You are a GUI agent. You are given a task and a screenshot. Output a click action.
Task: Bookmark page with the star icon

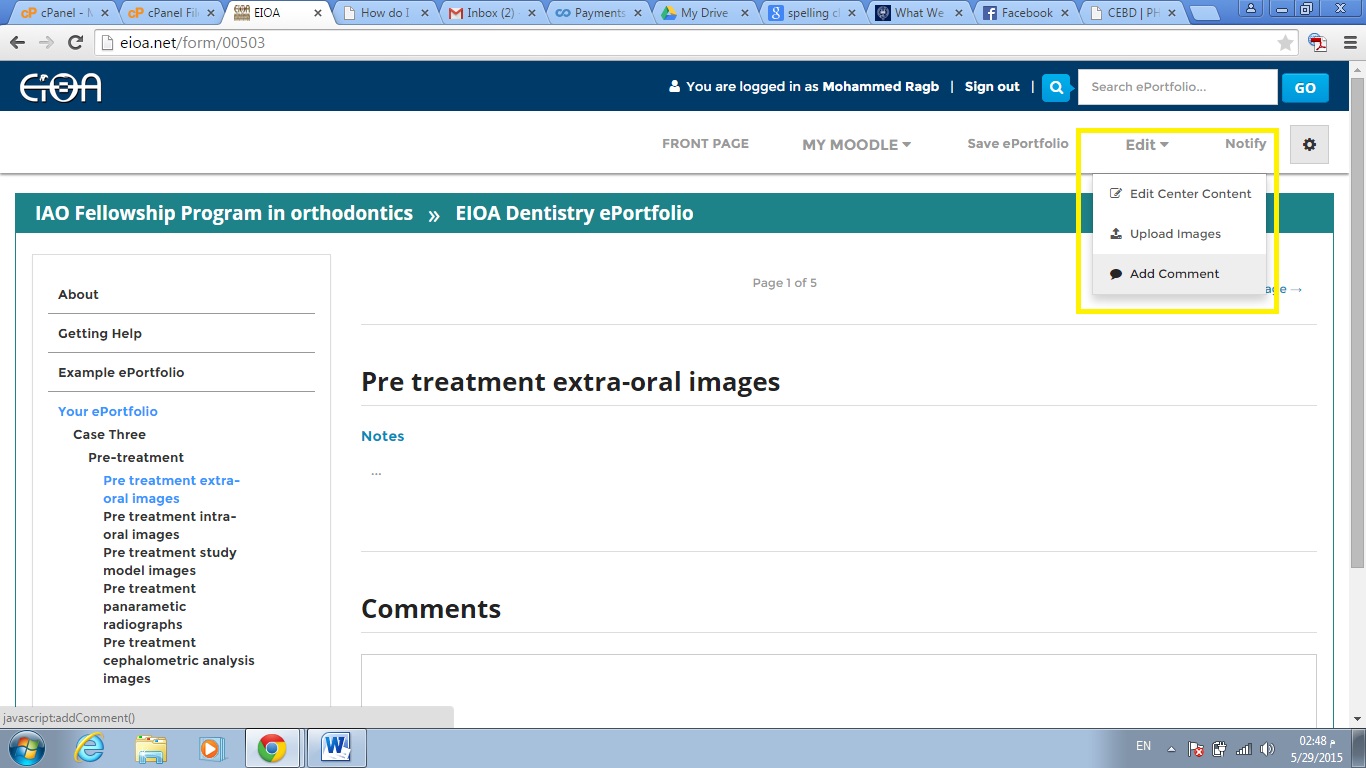tap(1285, 43)
